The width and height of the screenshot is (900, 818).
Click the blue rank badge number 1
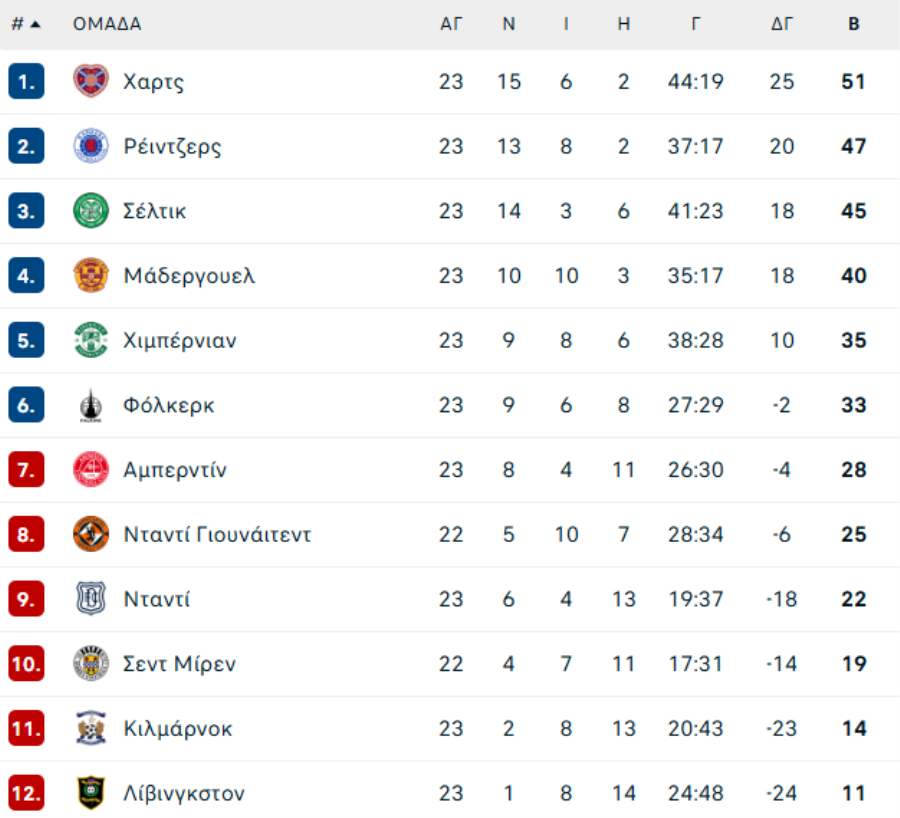26,81
